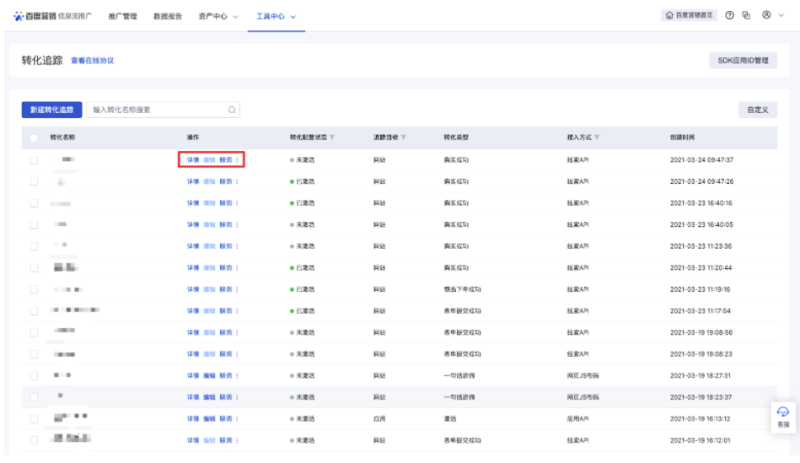Screen dimensions: 800x463
Task: Check the checkbox of the 2021-03-19 16:12:01 row
Action: pyautogui.click(x=34, y=439)
